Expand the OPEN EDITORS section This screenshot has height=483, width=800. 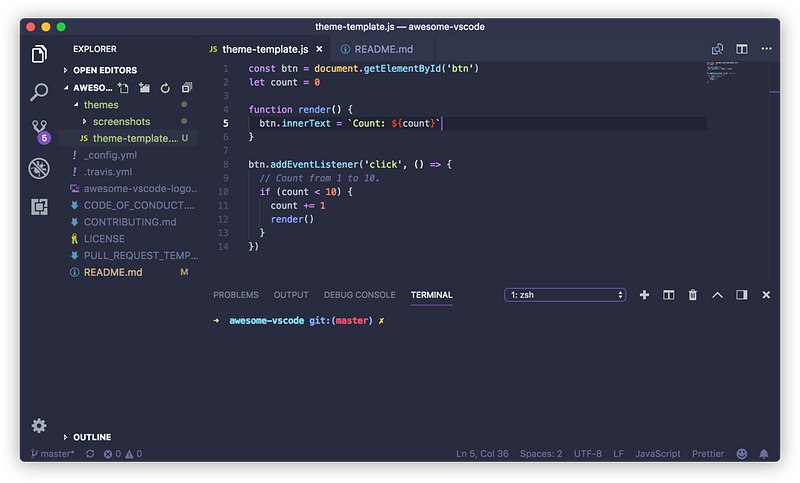tap(104, 70)
